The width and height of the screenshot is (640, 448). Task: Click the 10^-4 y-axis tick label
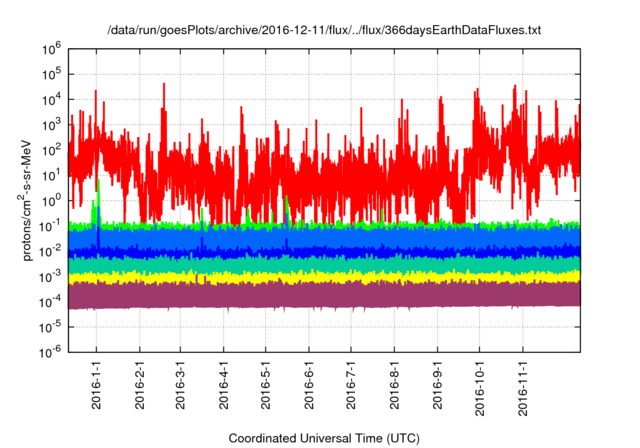pos(51,302)
